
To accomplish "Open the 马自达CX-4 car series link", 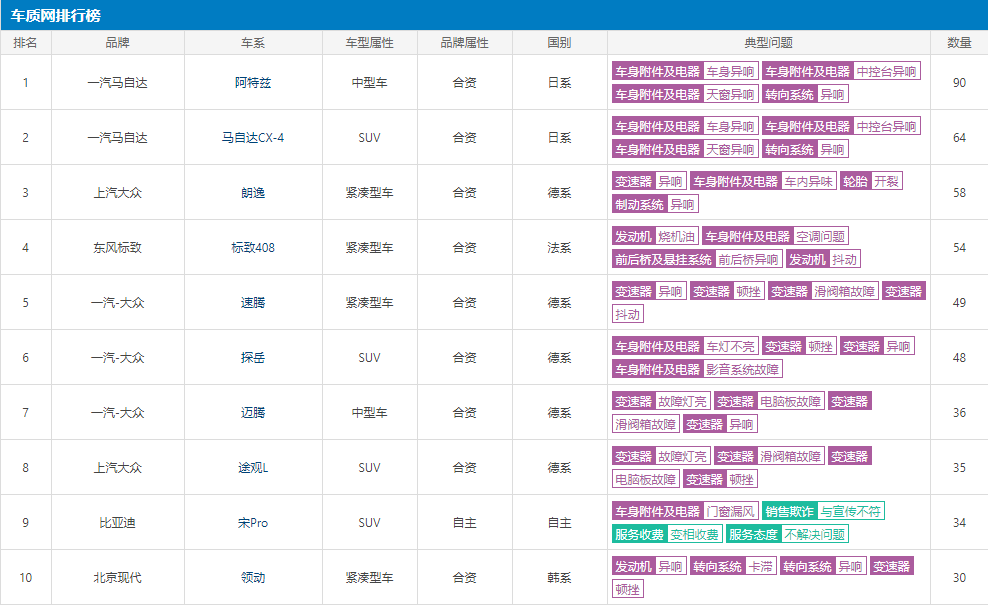I will pos(253,137).
